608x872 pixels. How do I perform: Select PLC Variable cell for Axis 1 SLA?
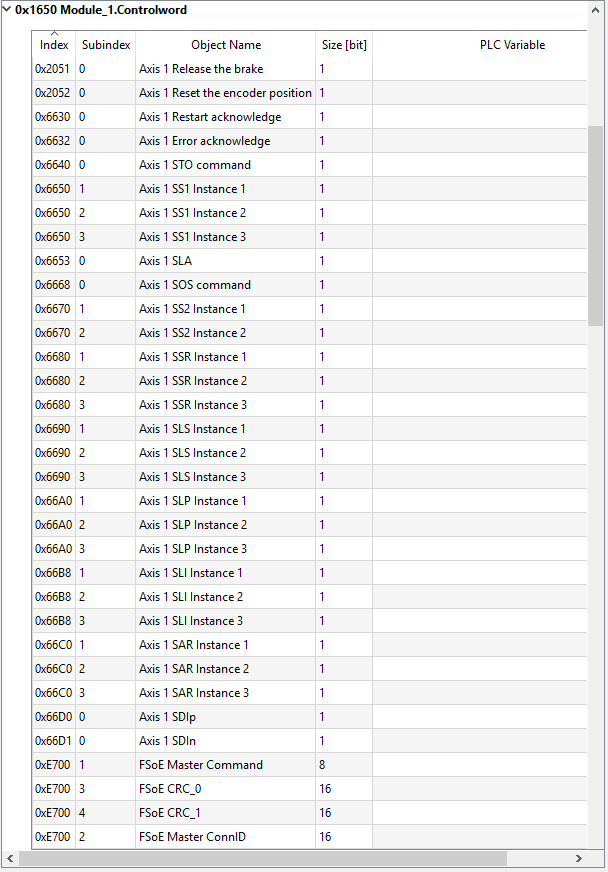(x=480, y=261)
